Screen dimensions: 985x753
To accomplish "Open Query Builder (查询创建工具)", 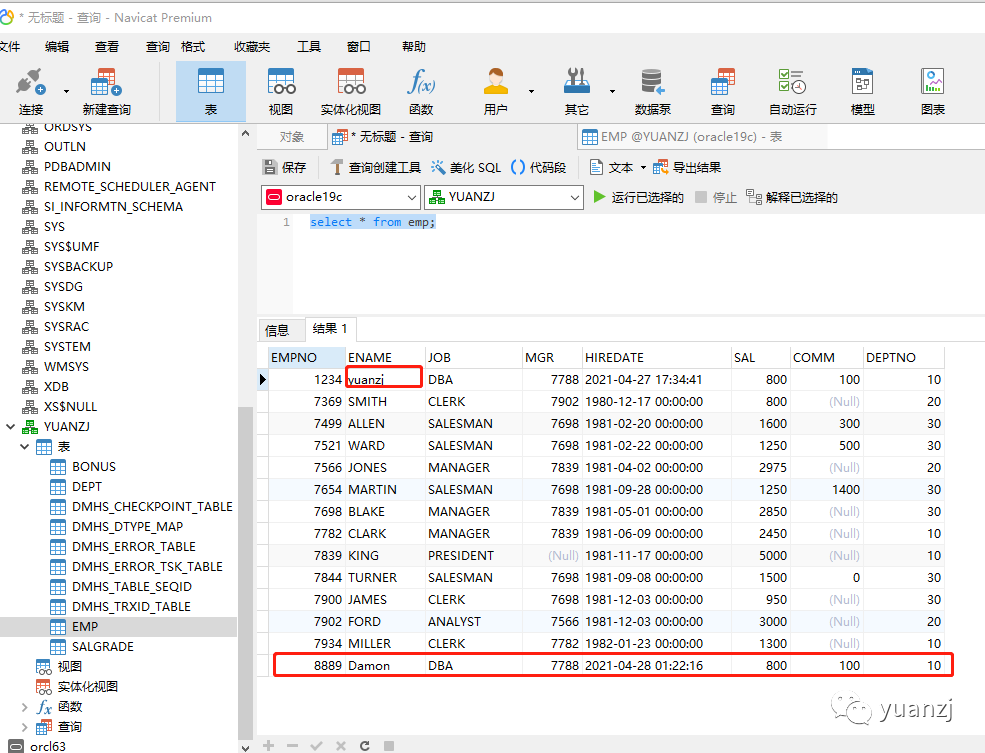I will [x=376, y=167].
